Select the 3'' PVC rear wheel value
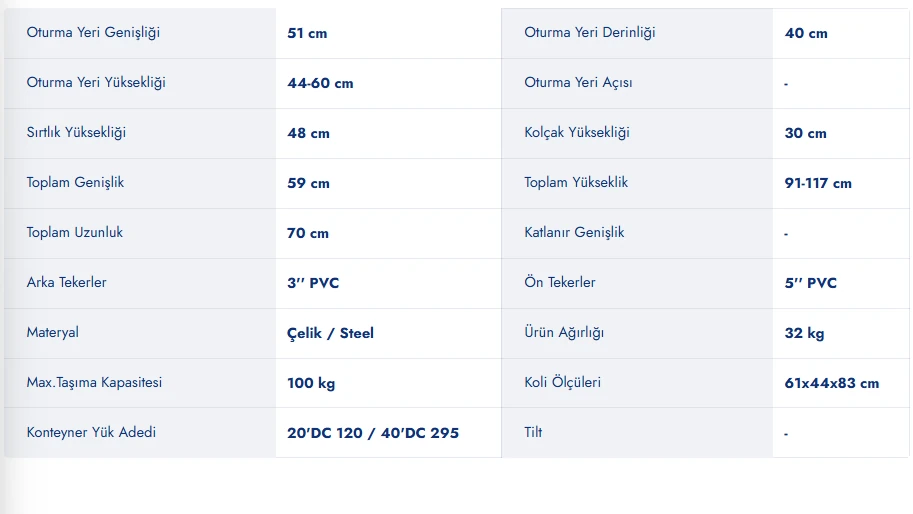The height and width of the screenshot is (514, 913). tap(313, 283)
